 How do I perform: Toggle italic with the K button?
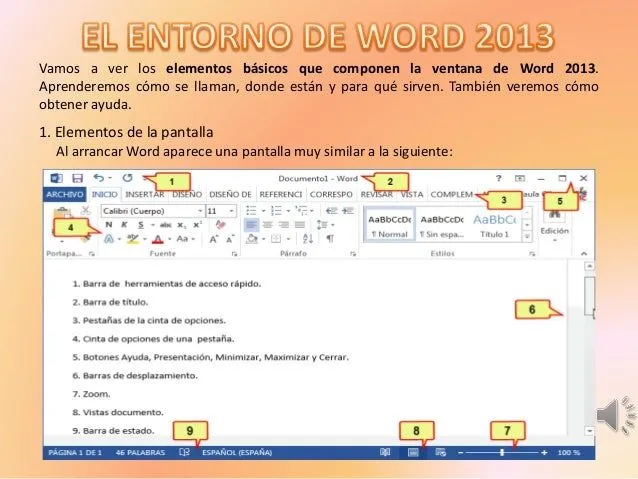point(125,225)
